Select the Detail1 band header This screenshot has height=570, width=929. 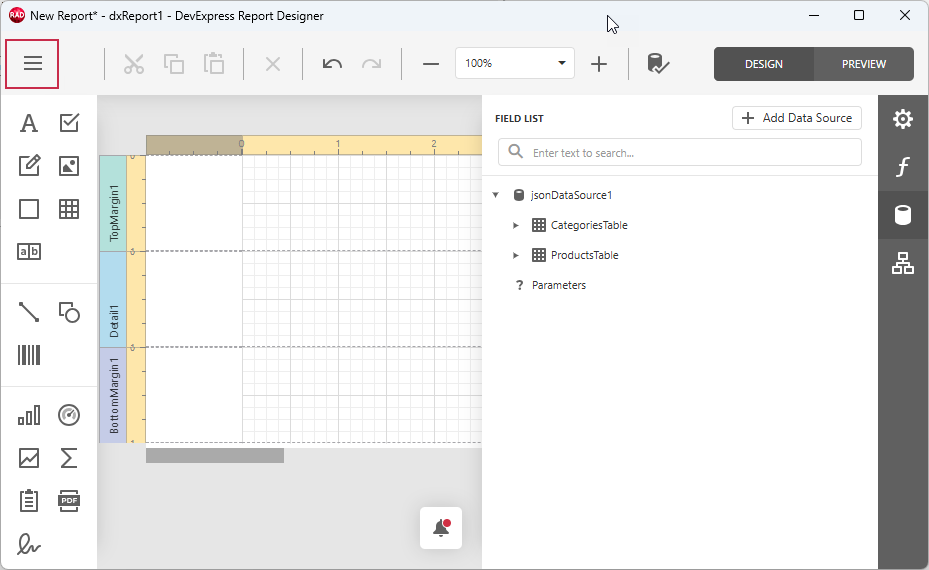click(x=113, y=299)
